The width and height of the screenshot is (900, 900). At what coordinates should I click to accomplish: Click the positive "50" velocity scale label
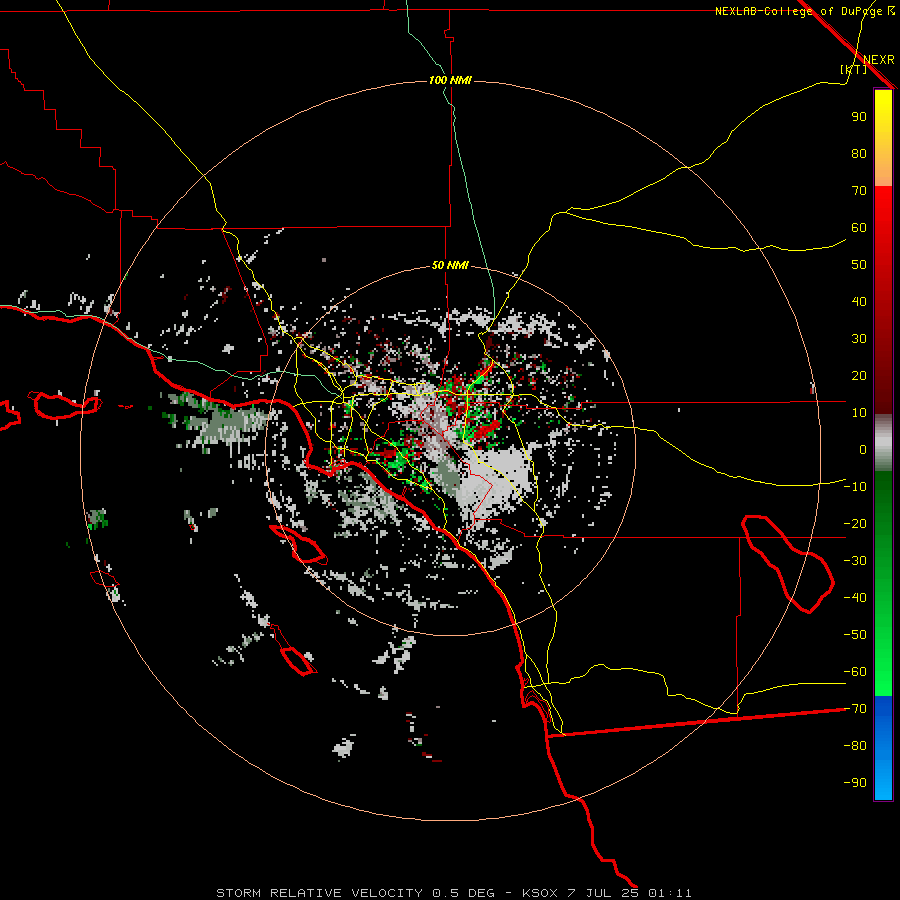(x=859, y=264)
